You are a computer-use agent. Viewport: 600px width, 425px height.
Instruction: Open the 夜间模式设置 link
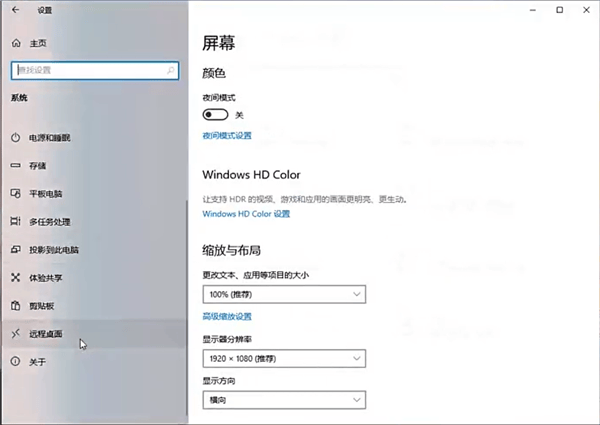click(x=227, y=135)
